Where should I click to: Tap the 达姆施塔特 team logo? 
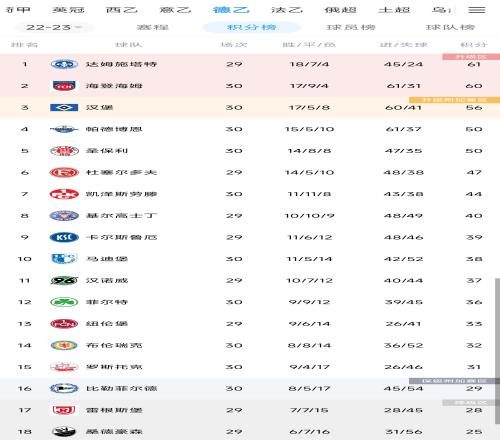pos(64,64)
